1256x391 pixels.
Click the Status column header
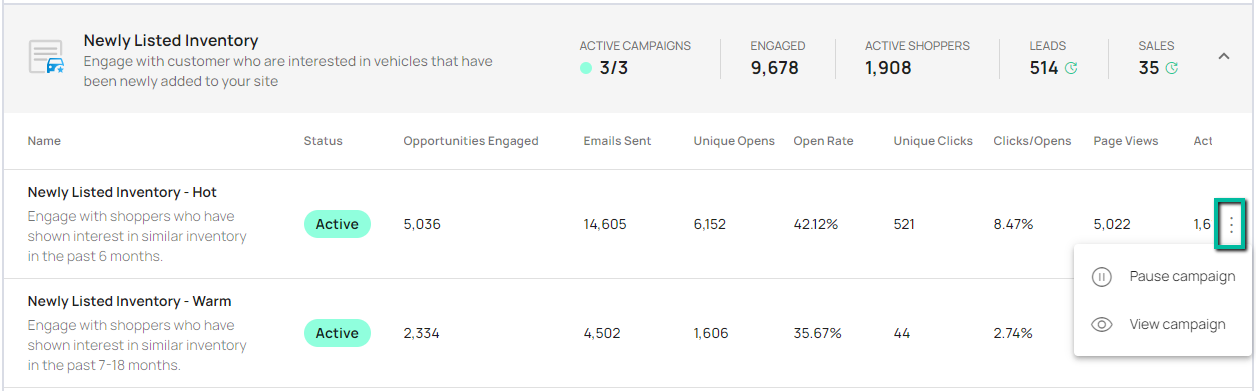pyautogui.click(x=323, y=141)
